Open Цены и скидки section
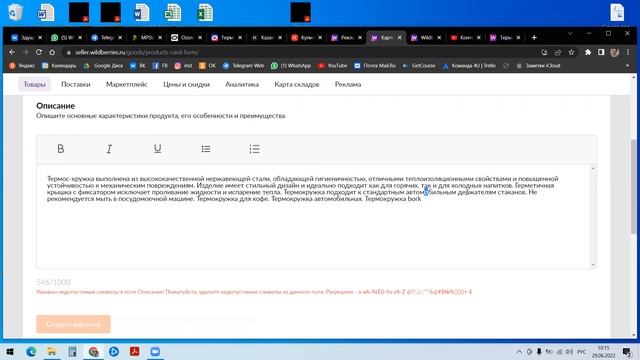 pos(187,84)
